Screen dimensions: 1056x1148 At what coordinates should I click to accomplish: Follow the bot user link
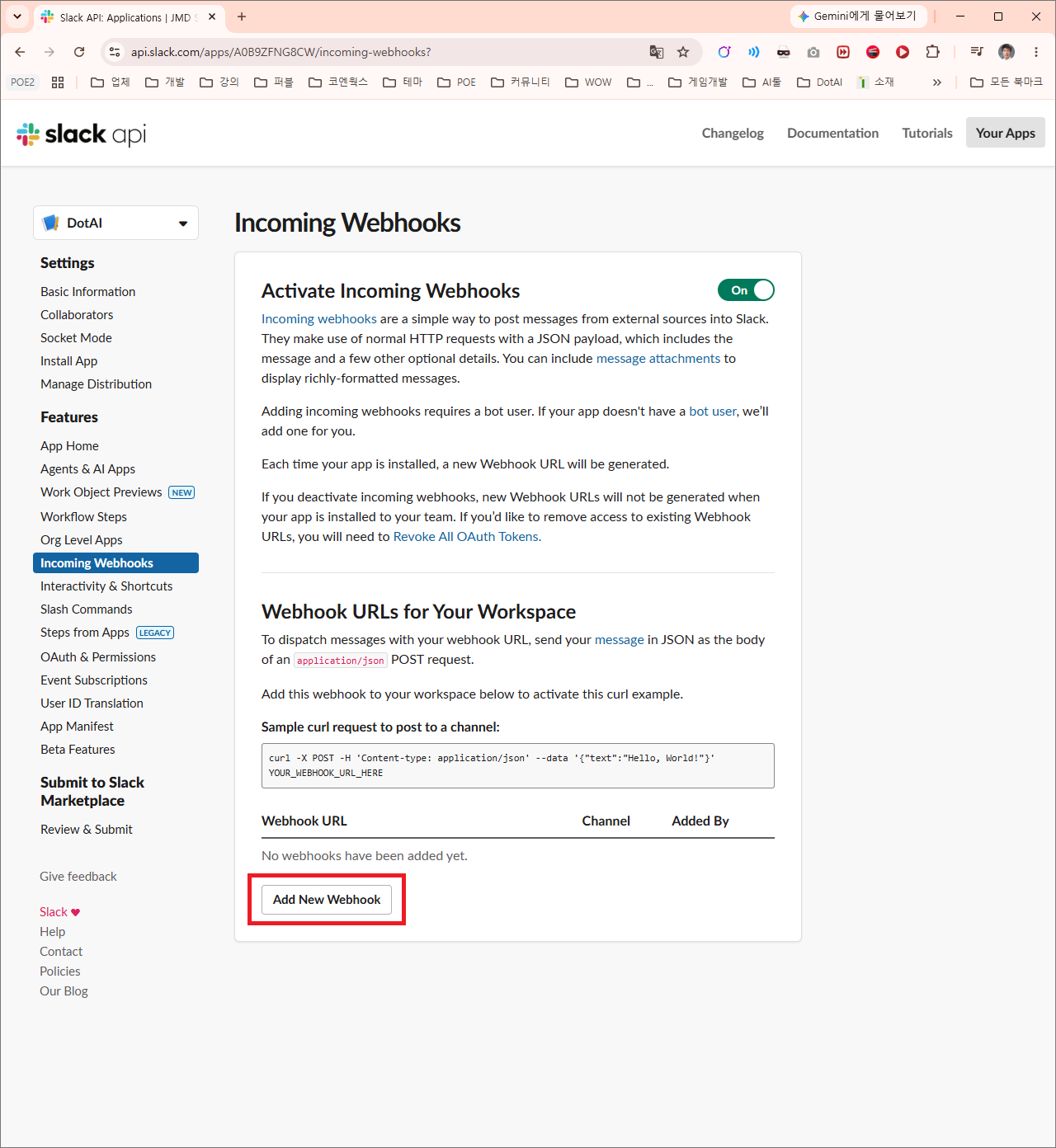pos(713,412)
